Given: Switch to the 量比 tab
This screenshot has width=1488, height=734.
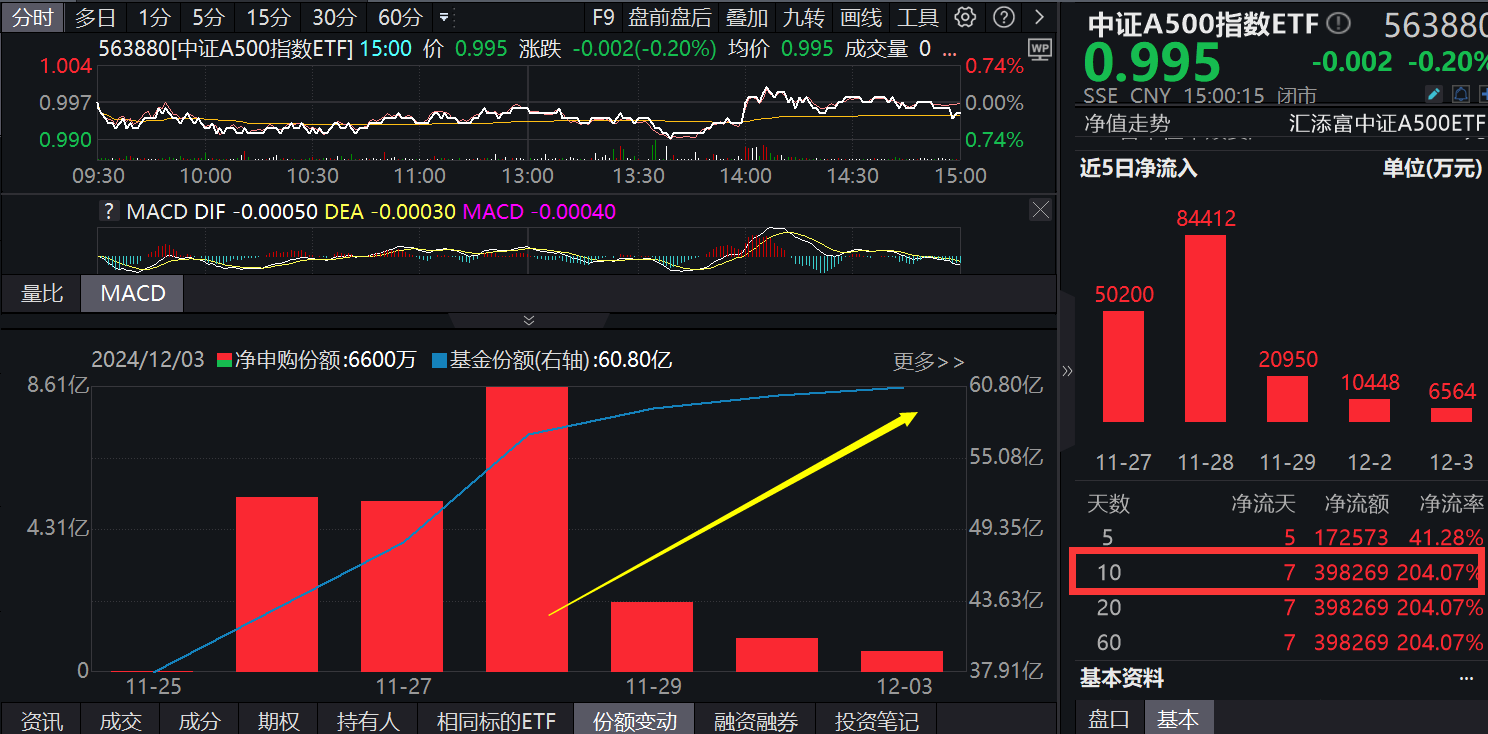Looking at the screenshot, I should tap(42, 293).
